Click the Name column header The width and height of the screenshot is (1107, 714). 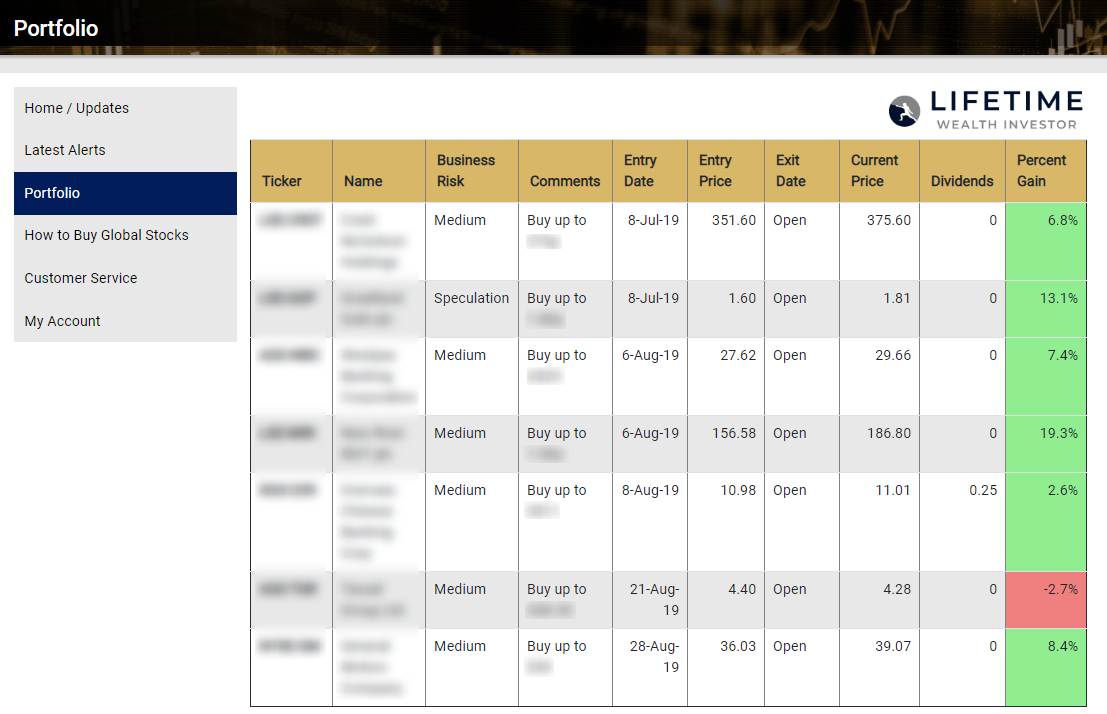coord(379,172)
